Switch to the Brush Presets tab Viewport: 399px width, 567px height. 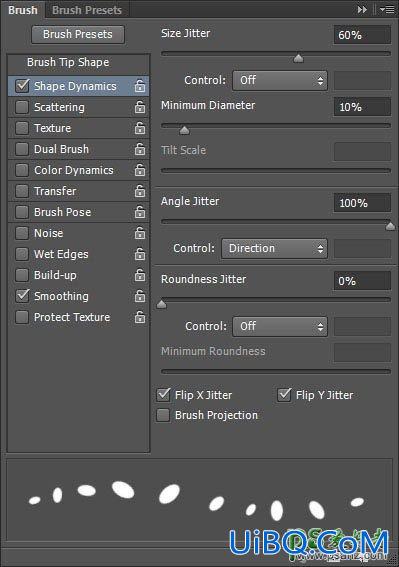click(x=87, y=10)
